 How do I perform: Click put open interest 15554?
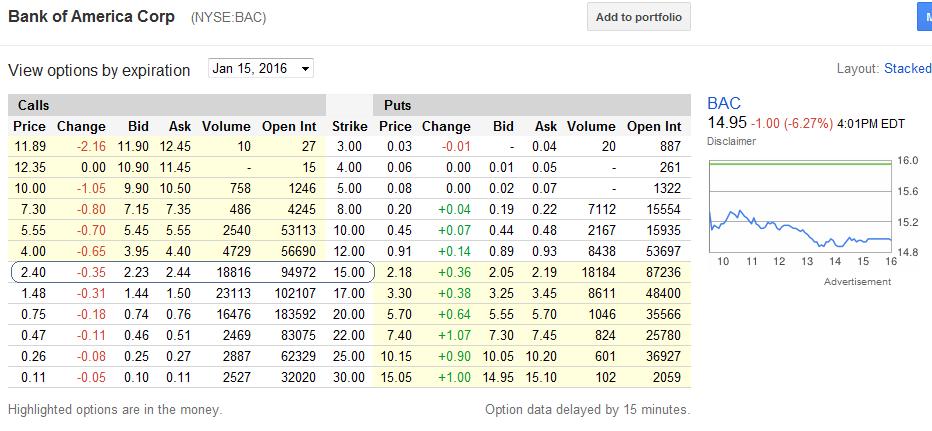tap(662, 209)
